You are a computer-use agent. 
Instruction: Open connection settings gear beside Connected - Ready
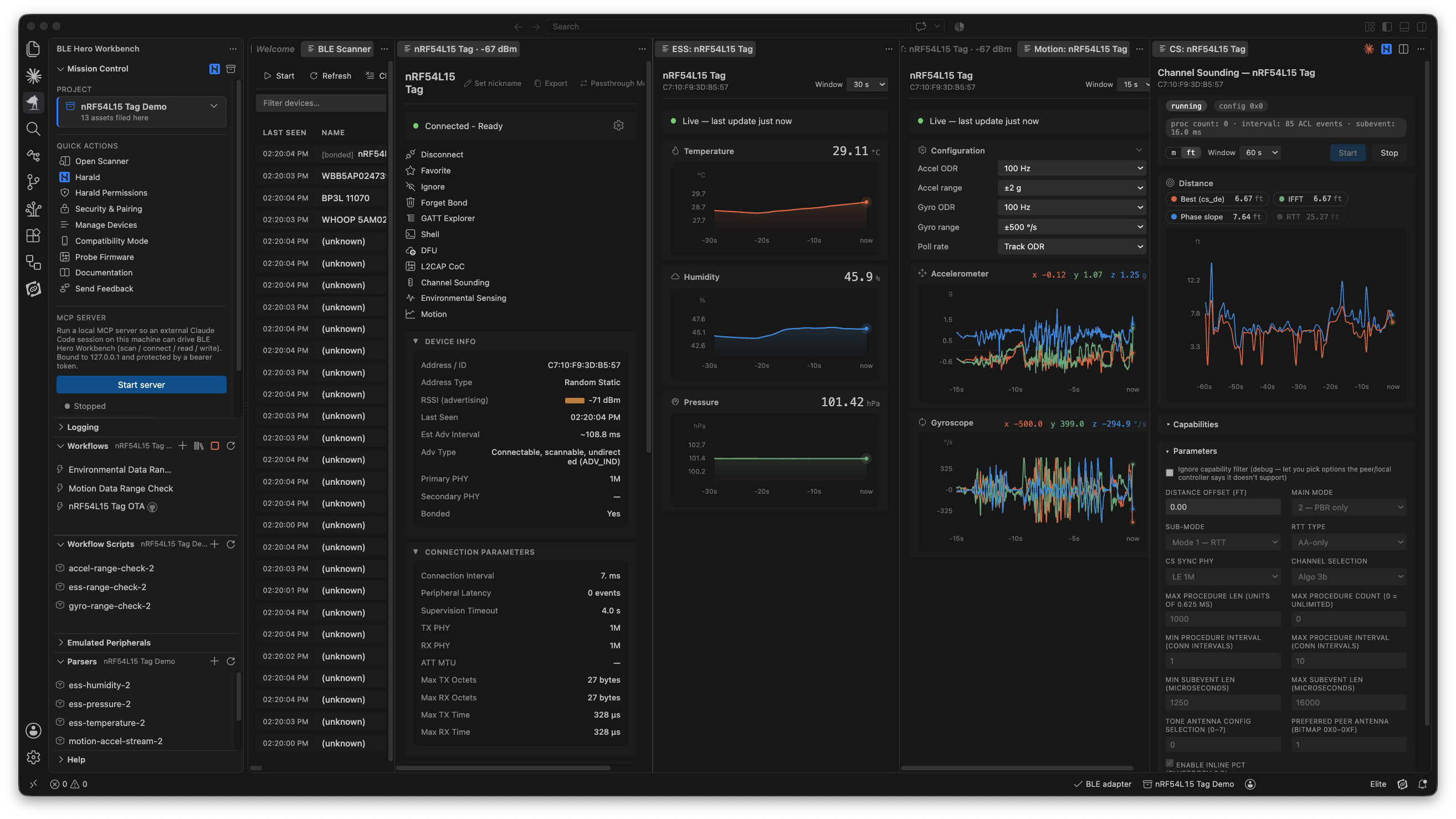point(618,125)
